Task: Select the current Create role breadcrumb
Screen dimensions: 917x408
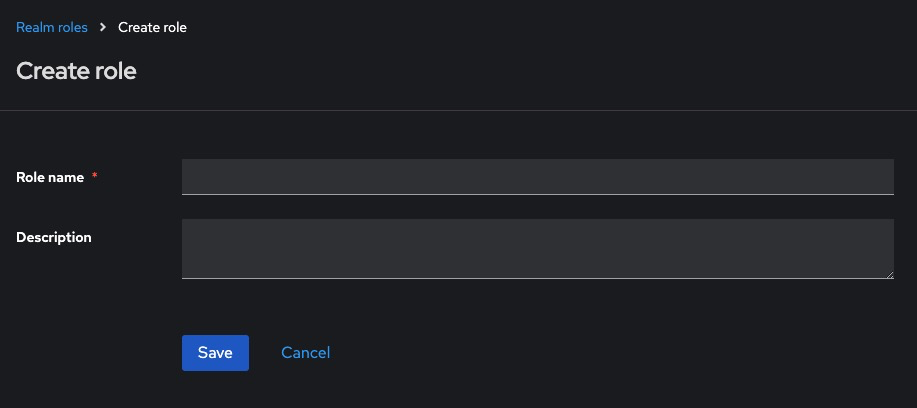Action: (152, 27)
